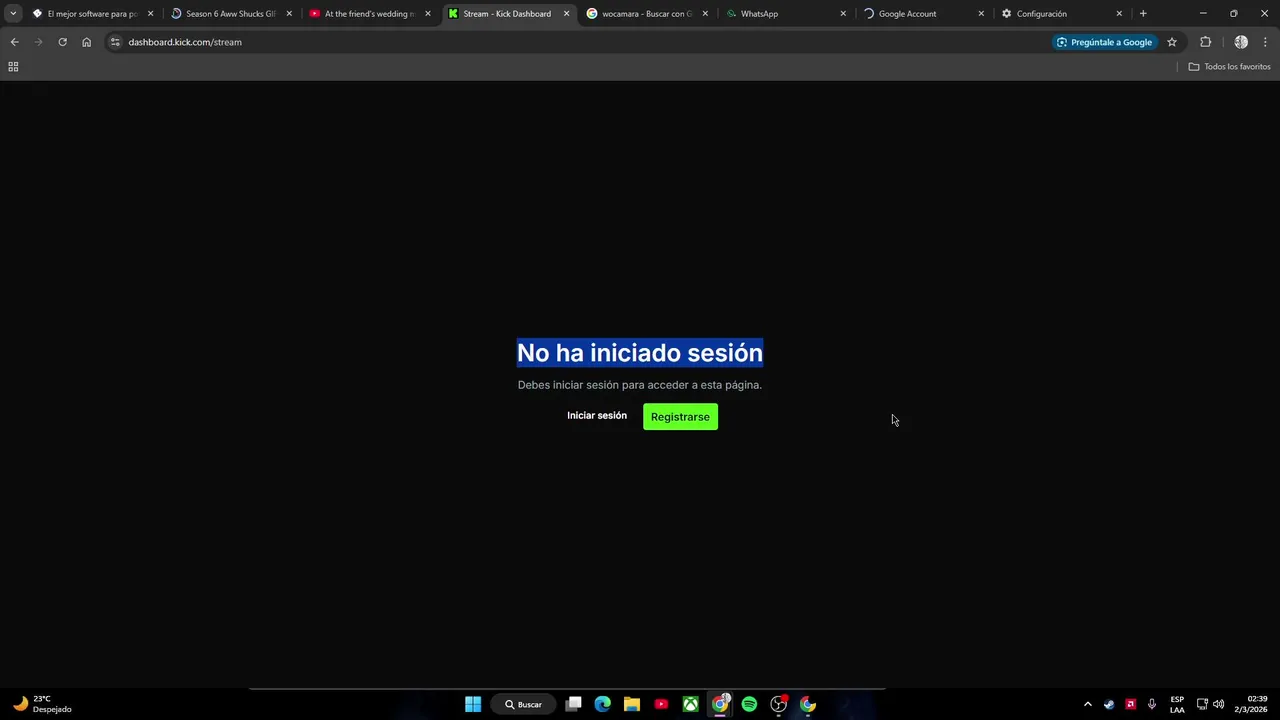This screenshot has width=1280, height=720.
Task: Switch to the Configuración tab
Action: coord(1061,14)
